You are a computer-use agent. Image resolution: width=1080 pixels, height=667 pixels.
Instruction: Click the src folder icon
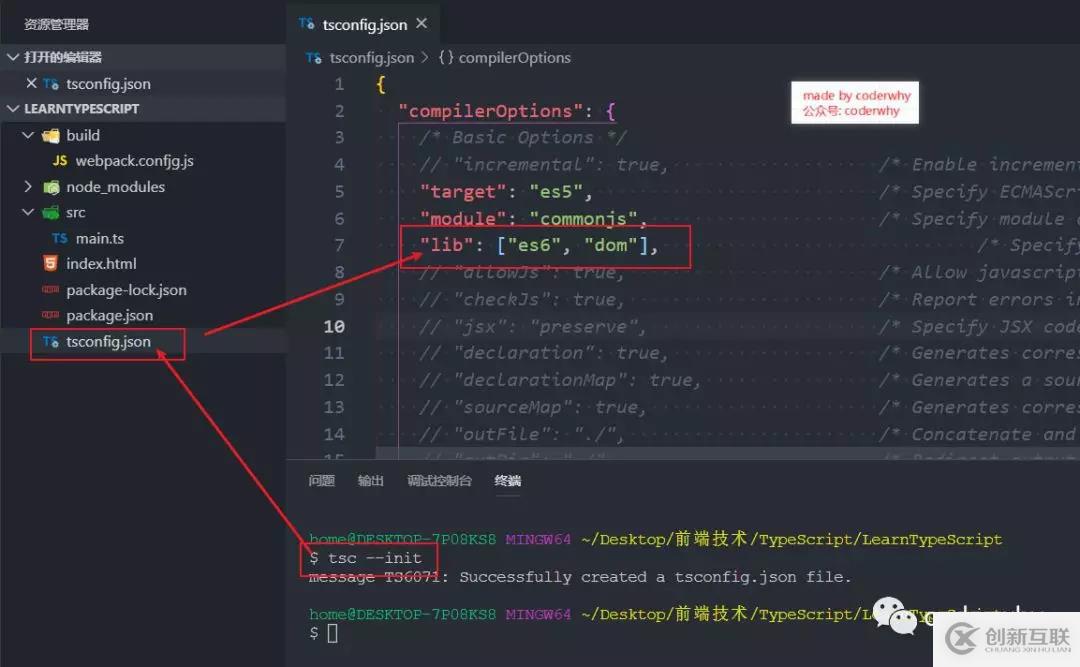tap(50, 213)
